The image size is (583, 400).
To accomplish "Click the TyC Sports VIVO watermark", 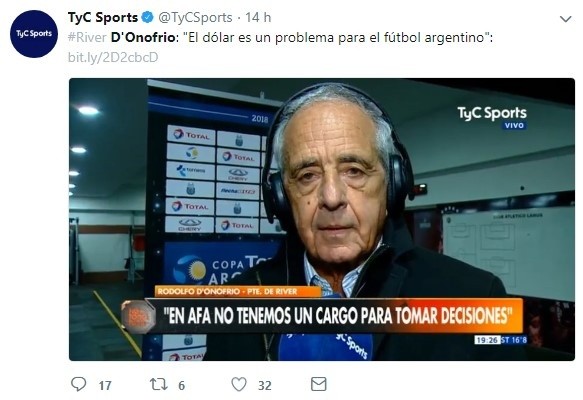I will pyautogui.click(x=492, y=118).
